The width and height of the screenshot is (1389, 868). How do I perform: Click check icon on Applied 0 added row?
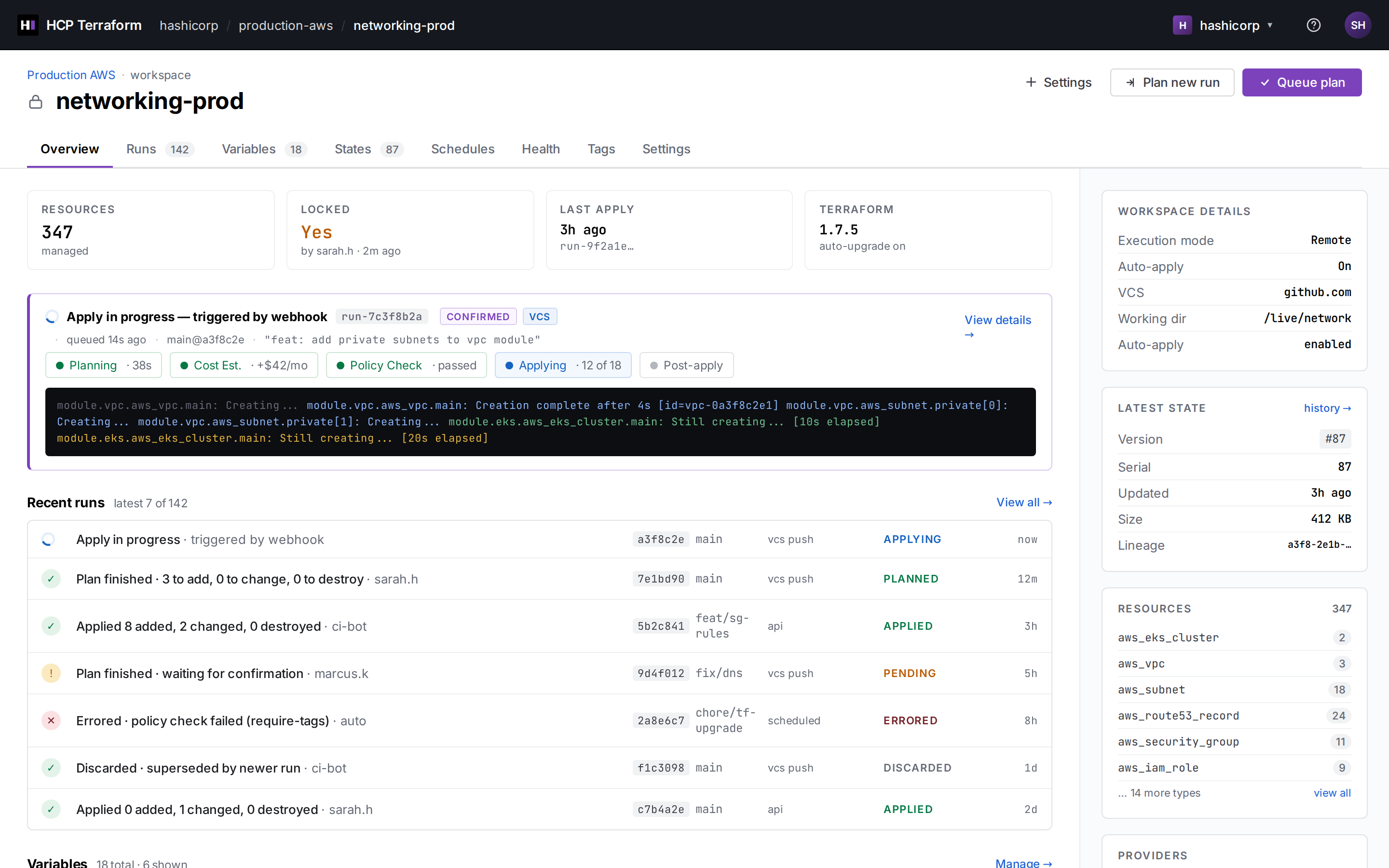tap(51, 809)
